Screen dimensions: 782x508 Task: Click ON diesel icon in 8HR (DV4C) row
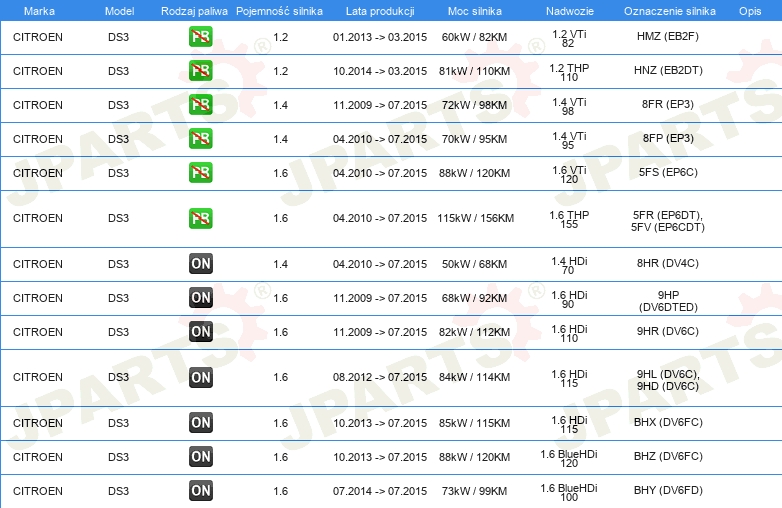coord(200,263)
